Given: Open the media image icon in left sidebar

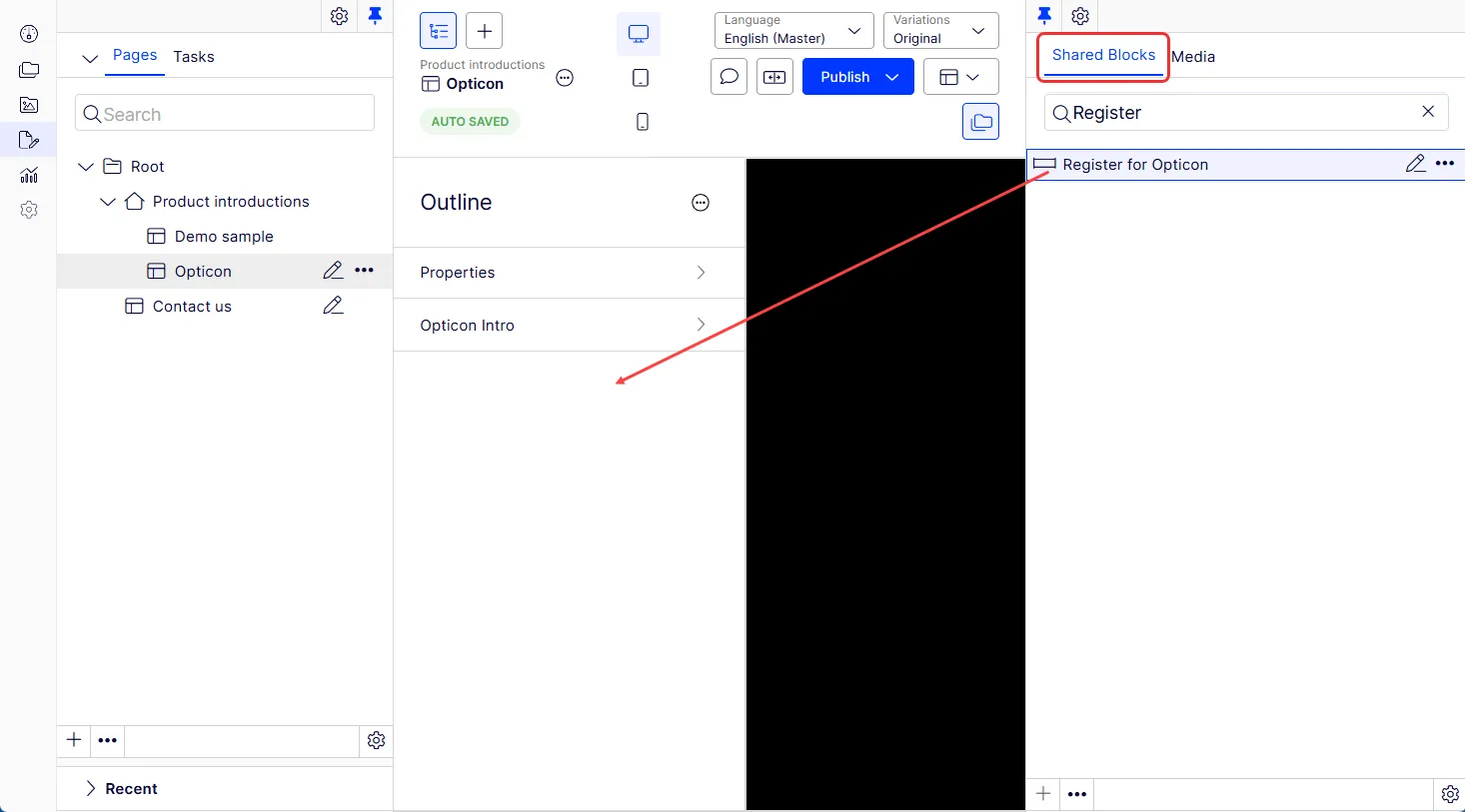Looking at the screenshot, I should tap(29, 105).
